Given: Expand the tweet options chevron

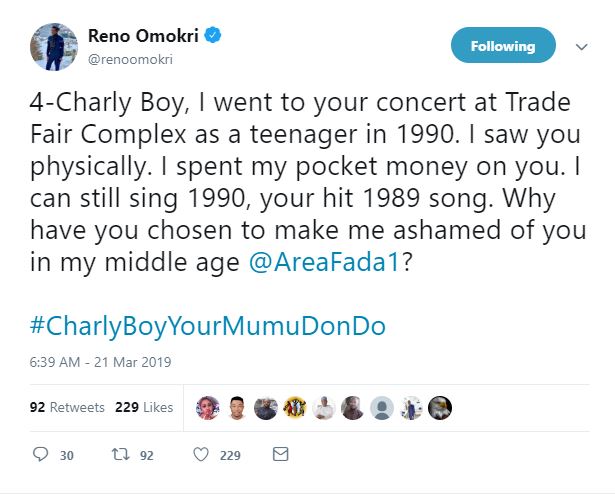Looking at the screenshot, I should click(x=581, y=47).
